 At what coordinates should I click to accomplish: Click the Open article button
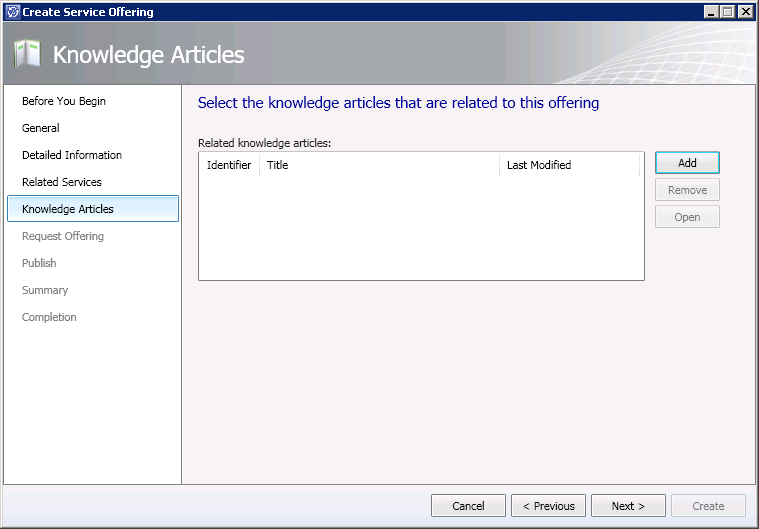(687, 217)
